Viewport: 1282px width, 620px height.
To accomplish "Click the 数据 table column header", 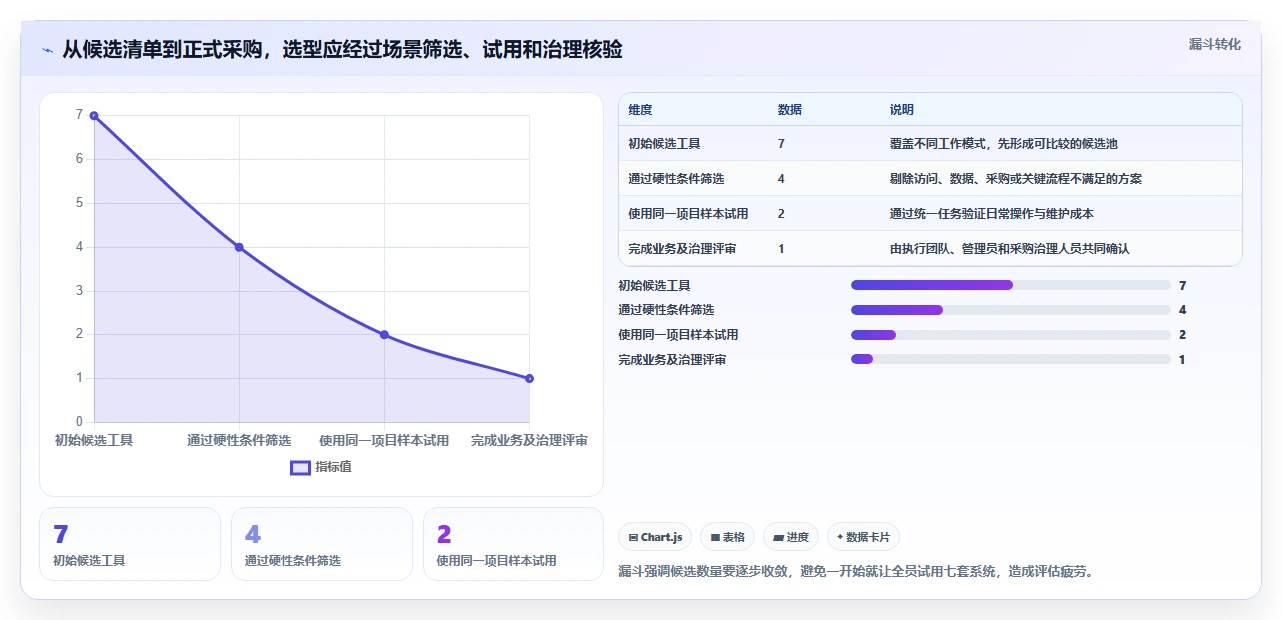I will (x=790, y=110).
